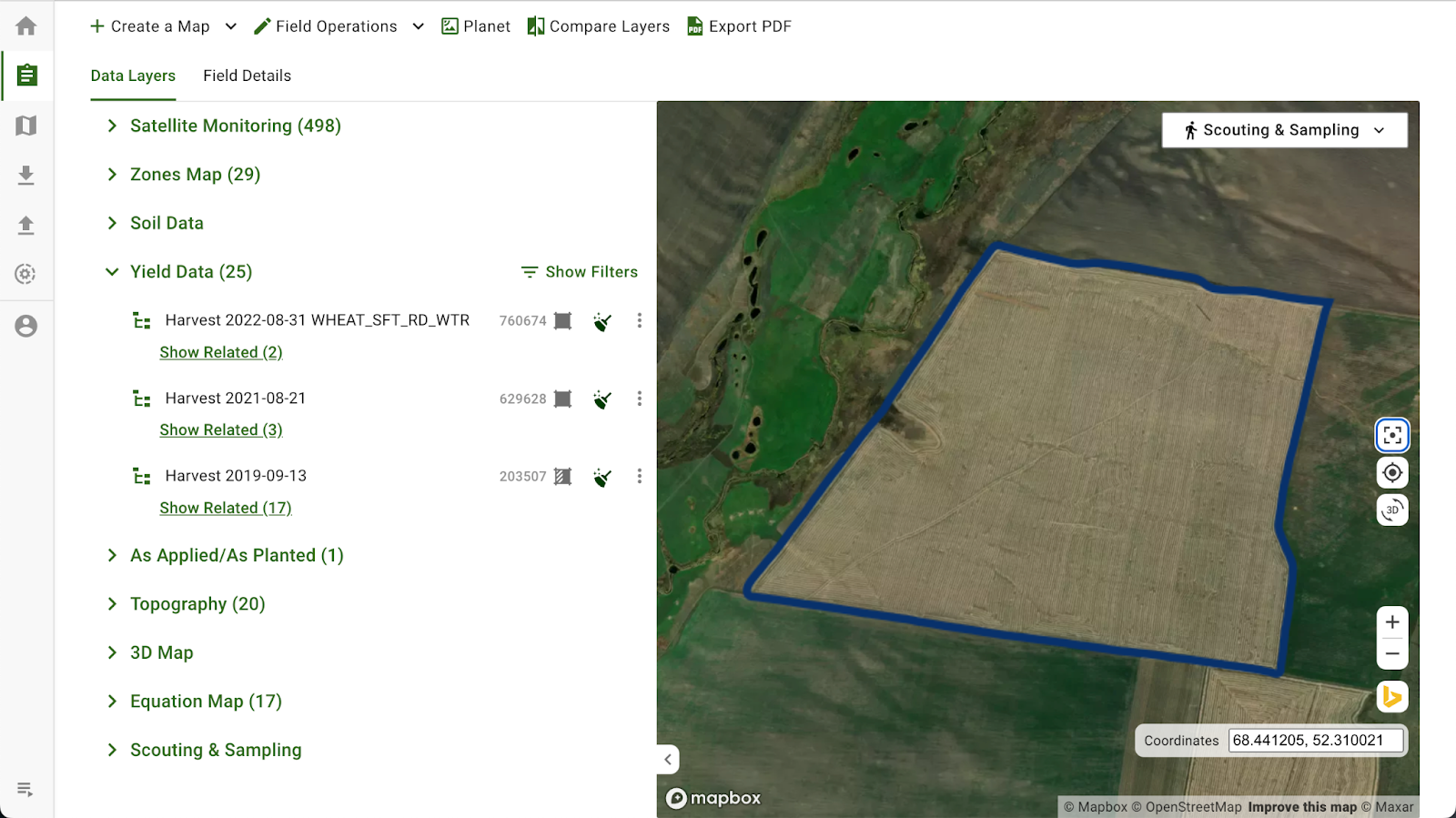Click the download icon in sidebar
Screen dimensions: 1456x818
click(x=26, y=175)
